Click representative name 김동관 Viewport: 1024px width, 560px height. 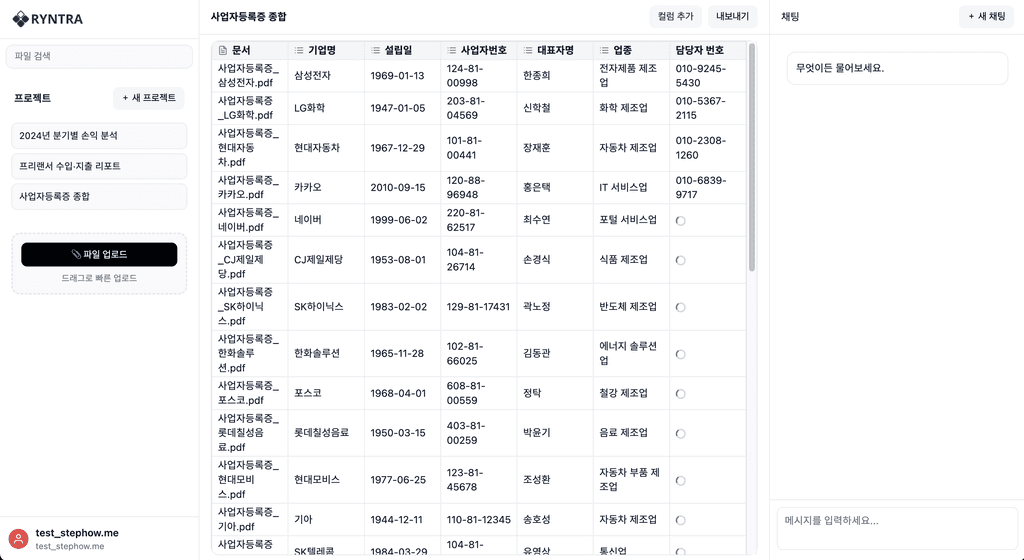pyautogui.click(x=555, y=354)
